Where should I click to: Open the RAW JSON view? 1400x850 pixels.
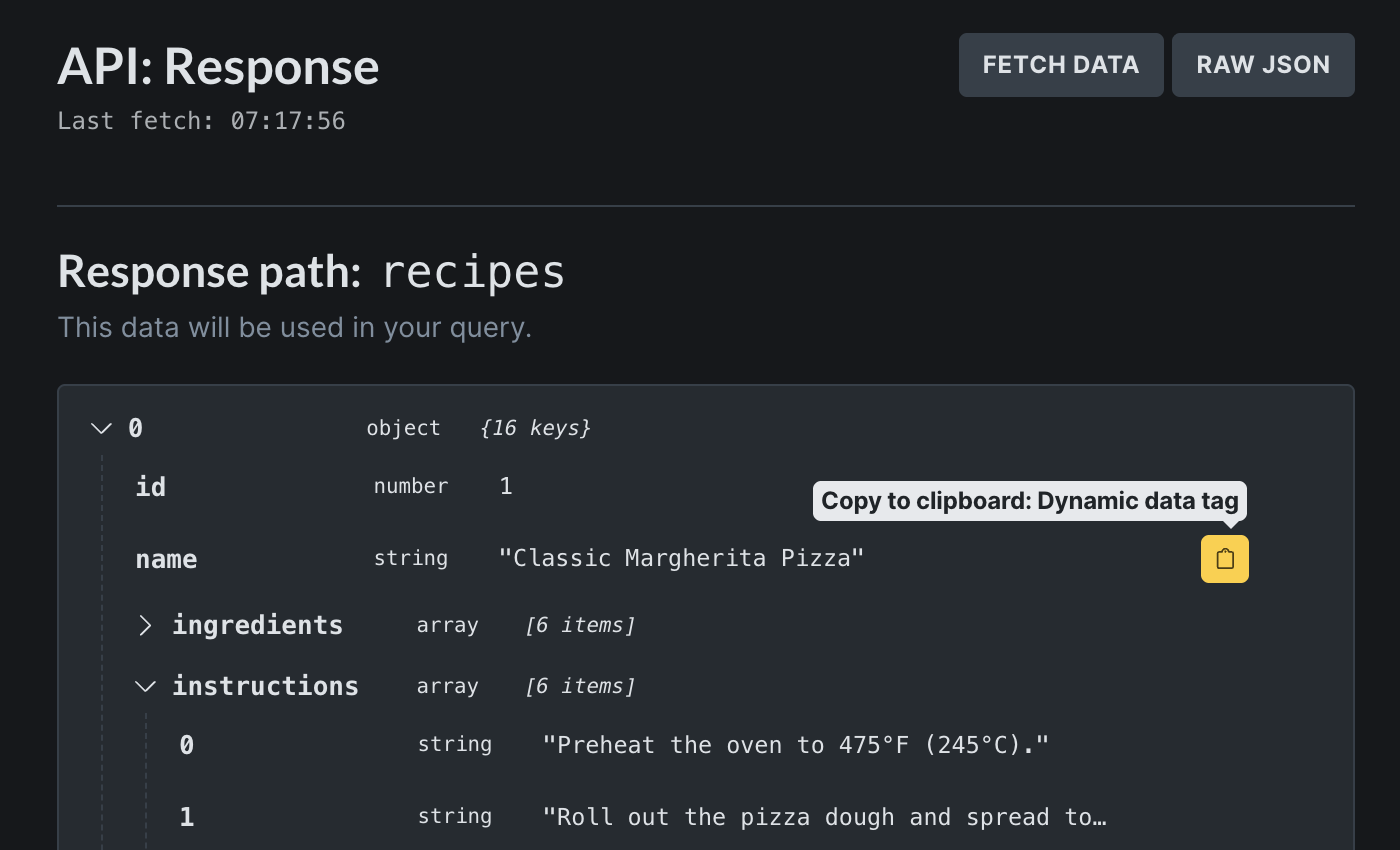[x=1262, y=65]
